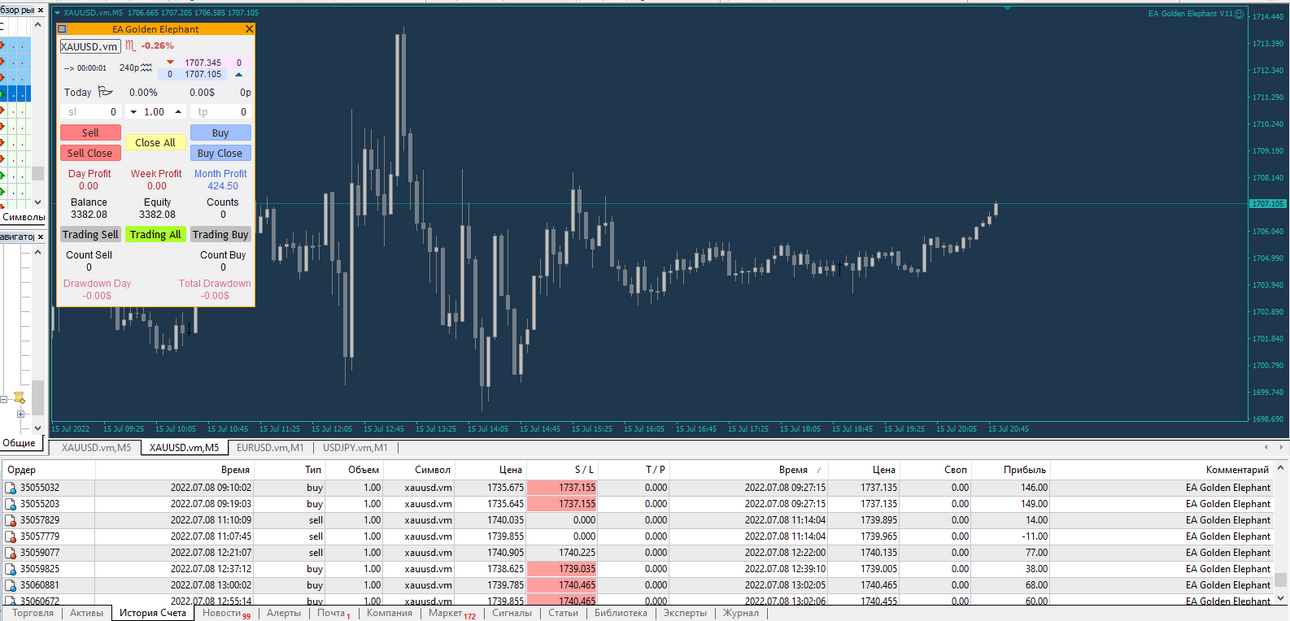The height and width of the screenshot is (621, 1290).
Task: Click the Buy Close button
Action: pyautogui.click(x=220, y=153)
